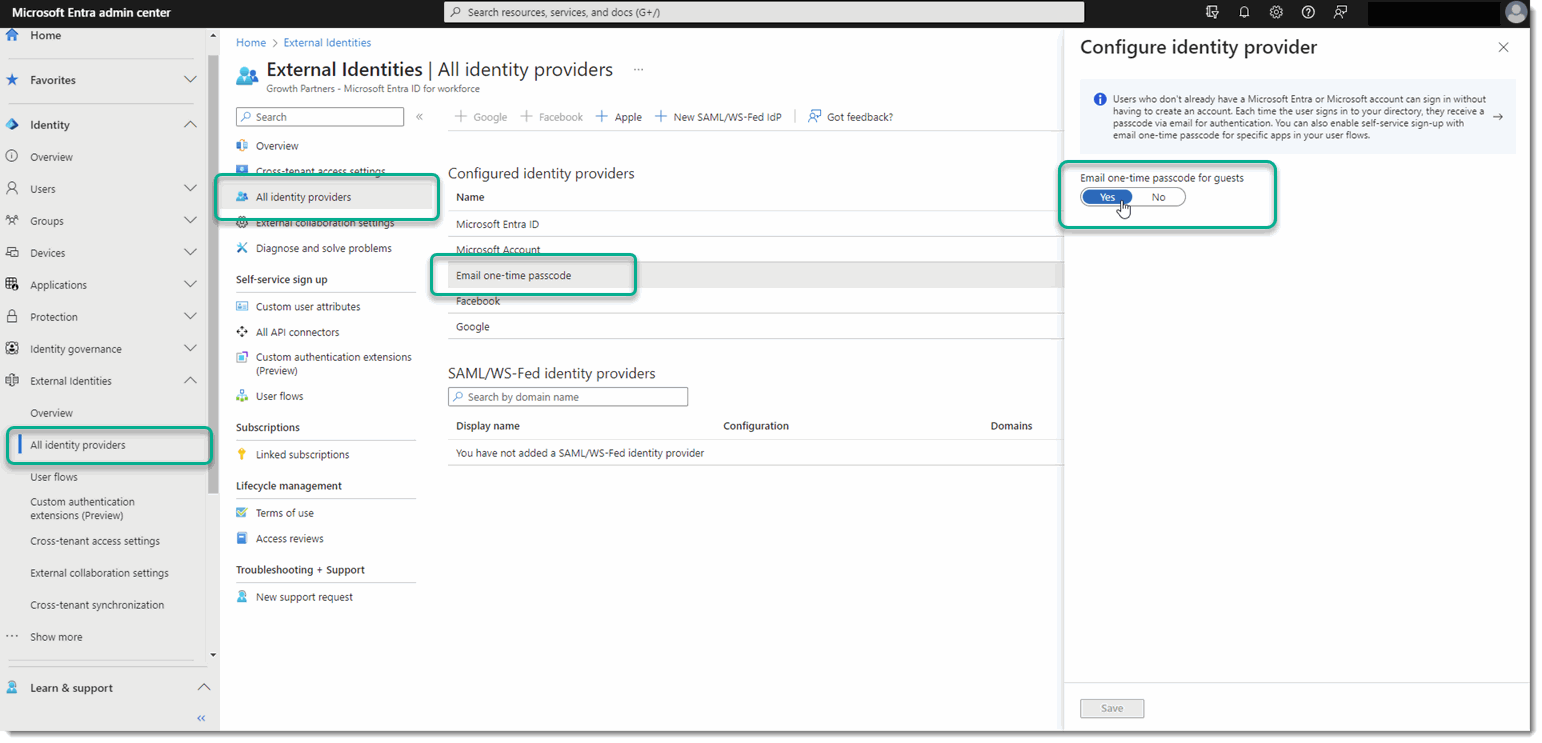Go to Home via the breadcrumb
Screen dimensions: 1542x743
251,43
